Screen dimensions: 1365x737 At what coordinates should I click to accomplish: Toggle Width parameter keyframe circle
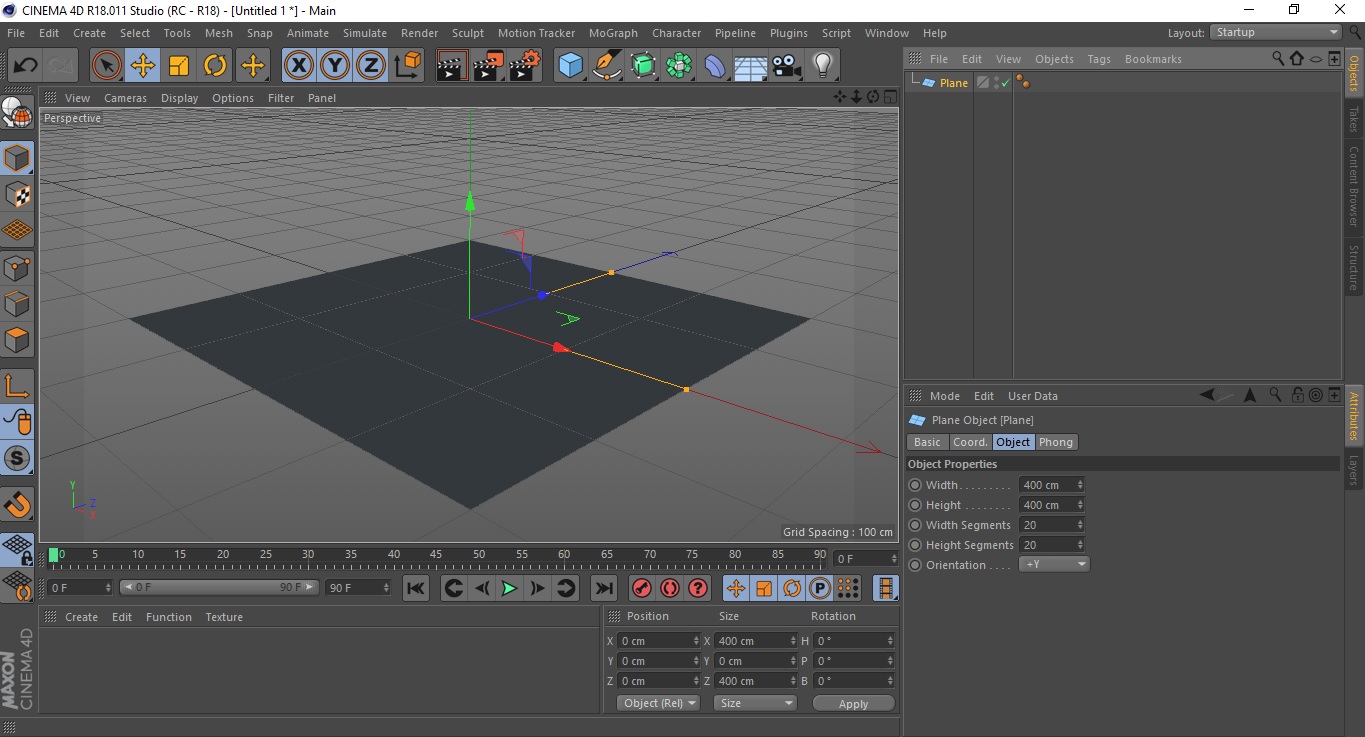[914, 485]
